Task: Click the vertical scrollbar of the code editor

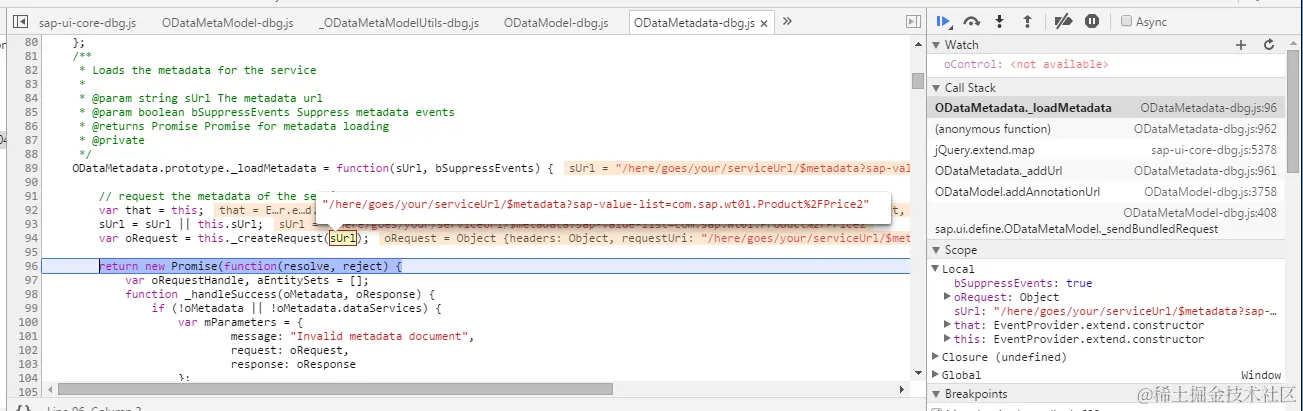Action: pyautogui.click(x=917, y=81)
